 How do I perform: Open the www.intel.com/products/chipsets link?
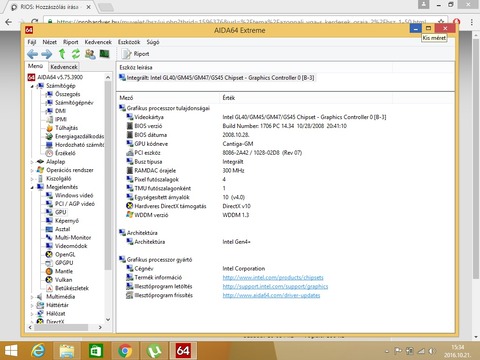point(273,277)
